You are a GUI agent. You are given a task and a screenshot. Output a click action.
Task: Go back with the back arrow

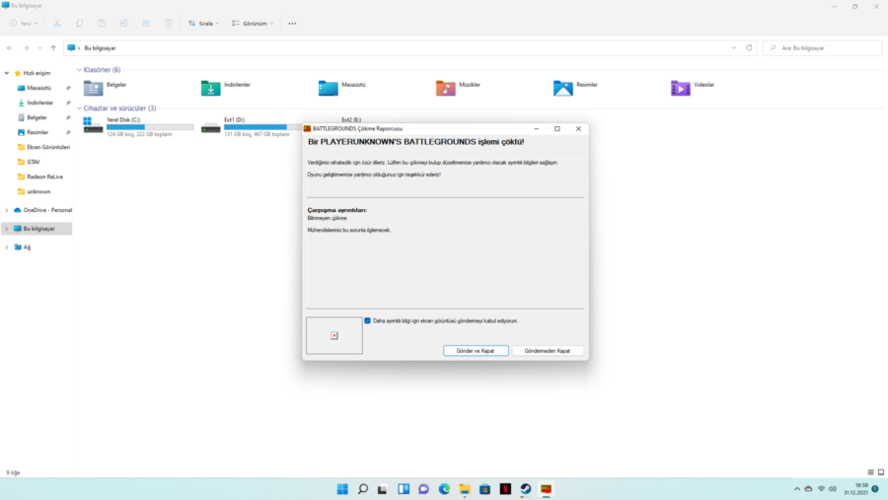pyautogui.click(x=10, y=48)
